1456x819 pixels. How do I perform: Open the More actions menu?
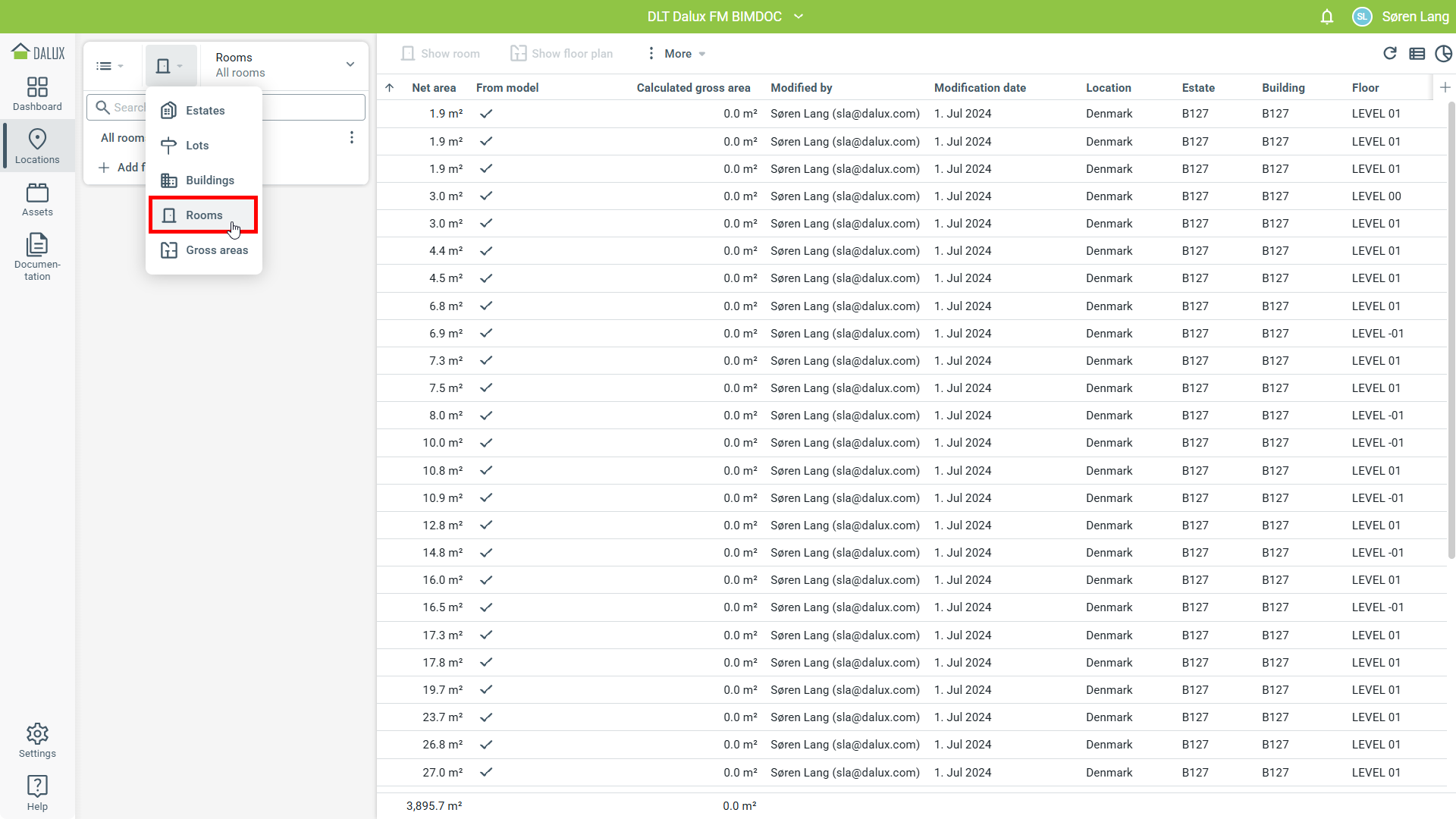[x=676, y=53]
